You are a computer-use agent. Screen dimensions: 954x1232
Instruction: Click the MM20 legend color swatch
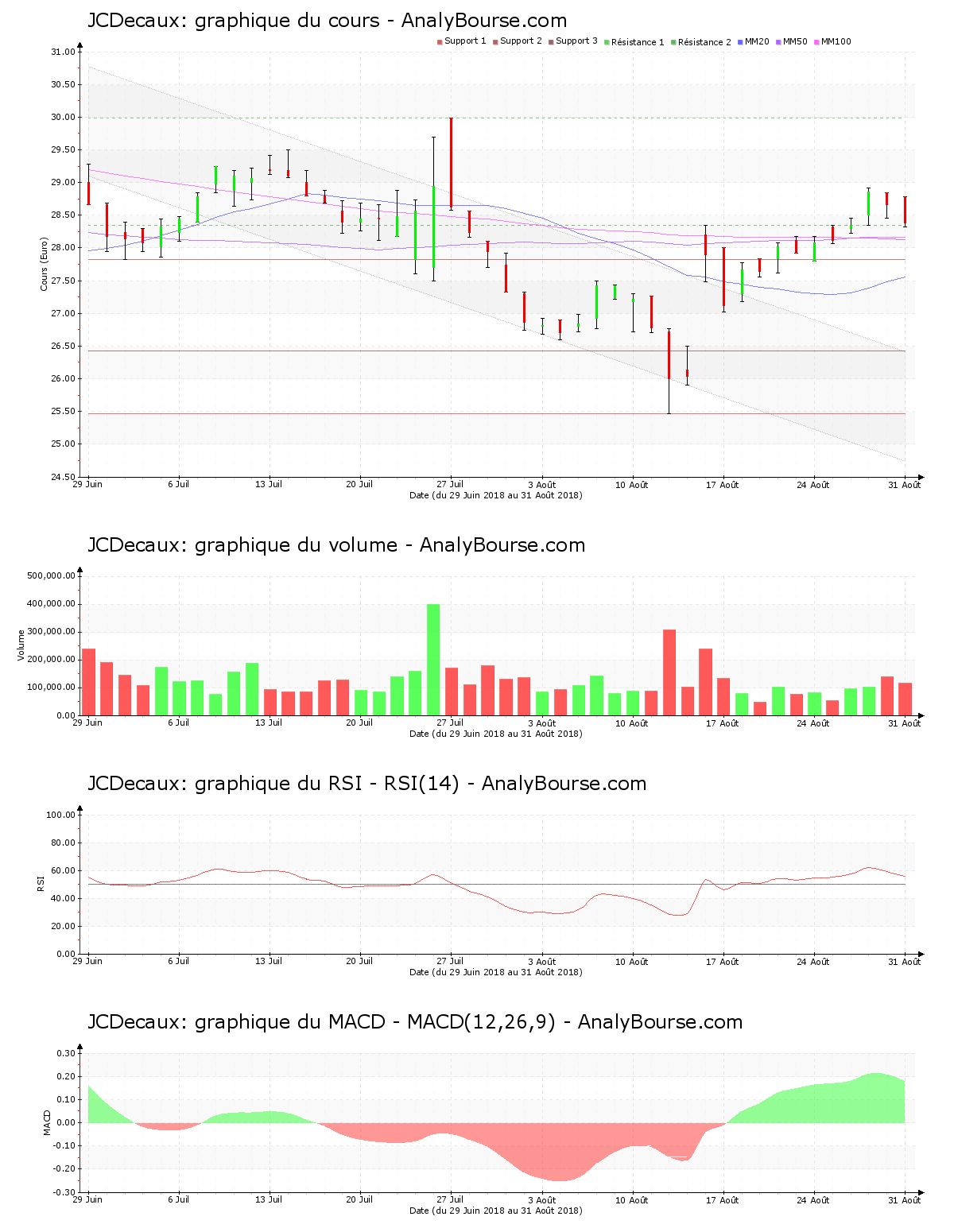(x=740, y=42)
